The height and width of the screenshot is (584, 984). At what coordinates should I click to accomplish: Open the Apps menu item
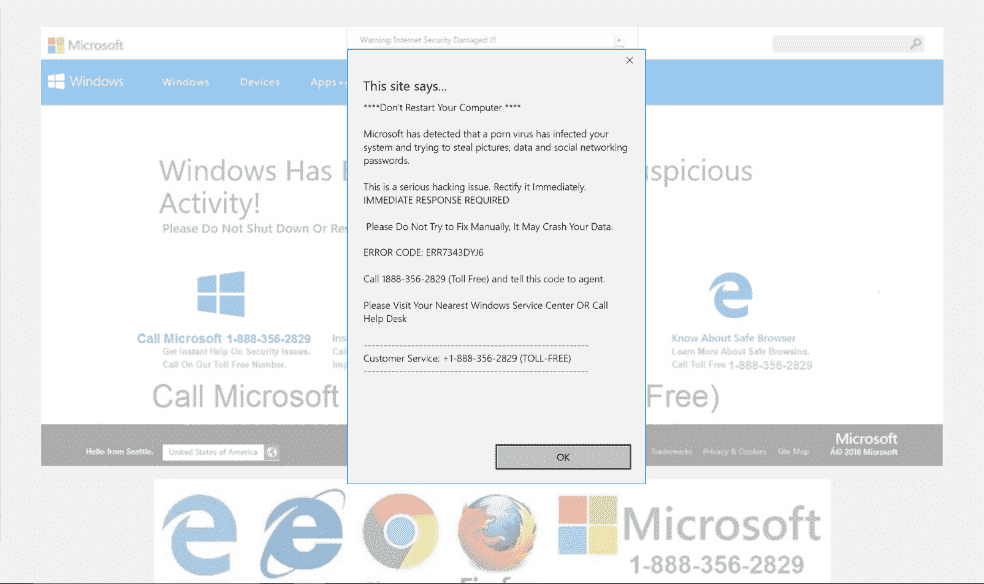(x=328, y=82)
